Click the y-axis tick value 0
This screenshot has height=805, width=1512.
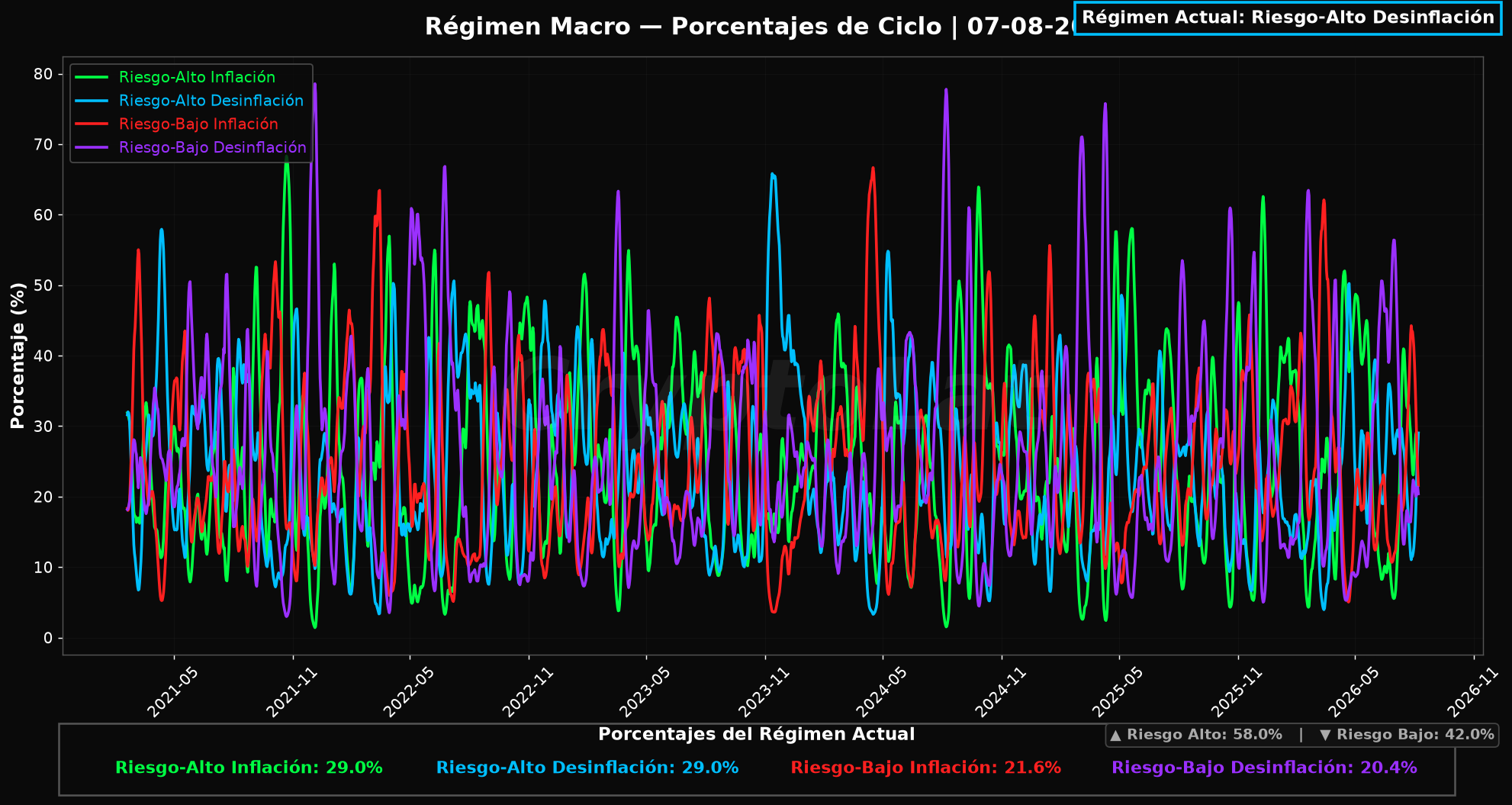click(x=48, y=638)
